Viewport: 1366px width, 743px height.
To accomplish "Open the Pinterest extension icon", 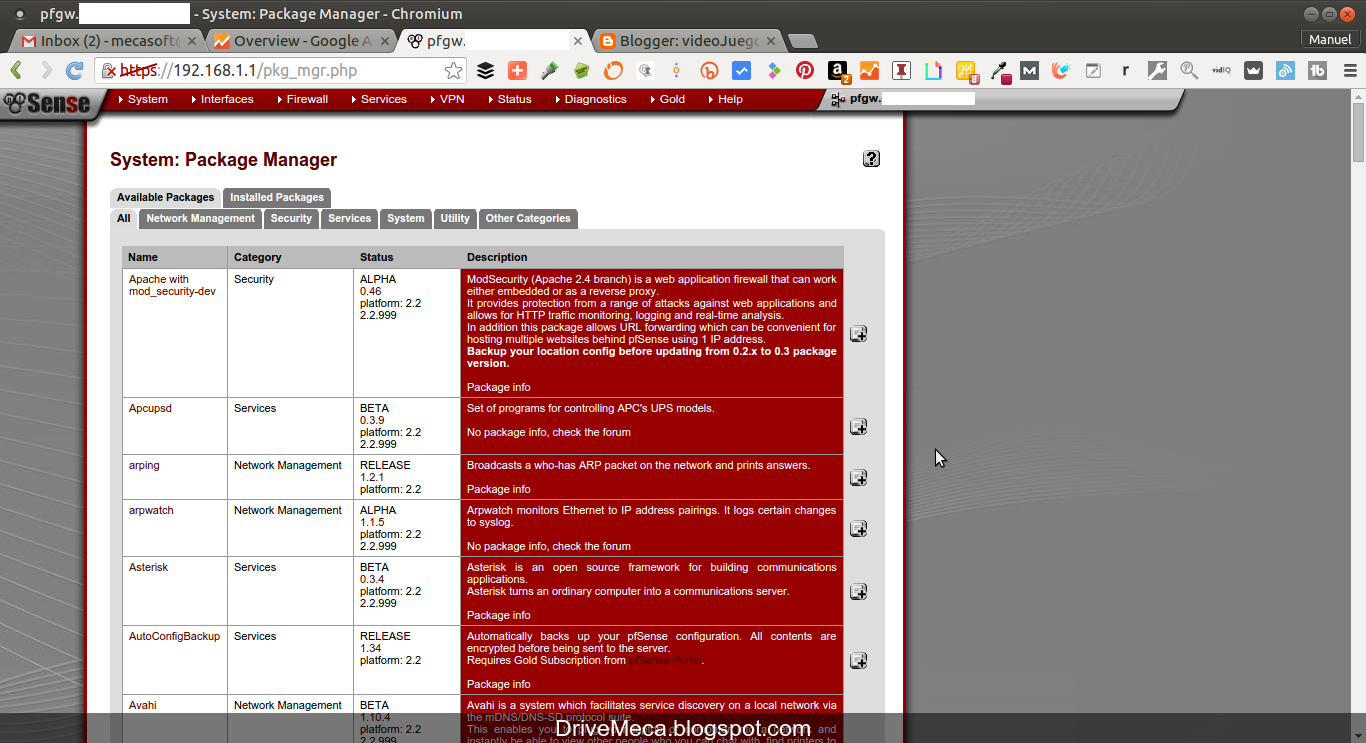I will click(x=805, y=71).
